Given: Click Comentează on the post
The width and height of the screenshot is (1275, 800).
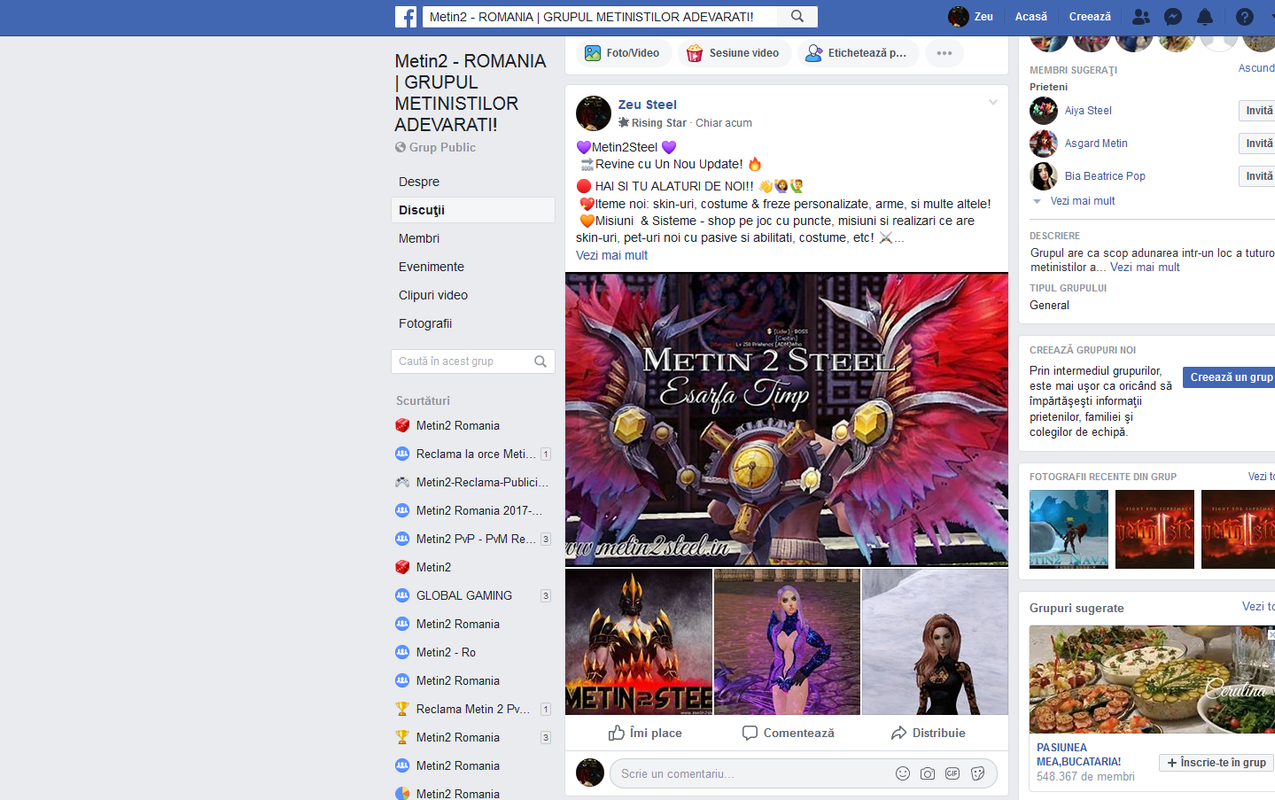Looking at the screenshot, I should (788, 733).
